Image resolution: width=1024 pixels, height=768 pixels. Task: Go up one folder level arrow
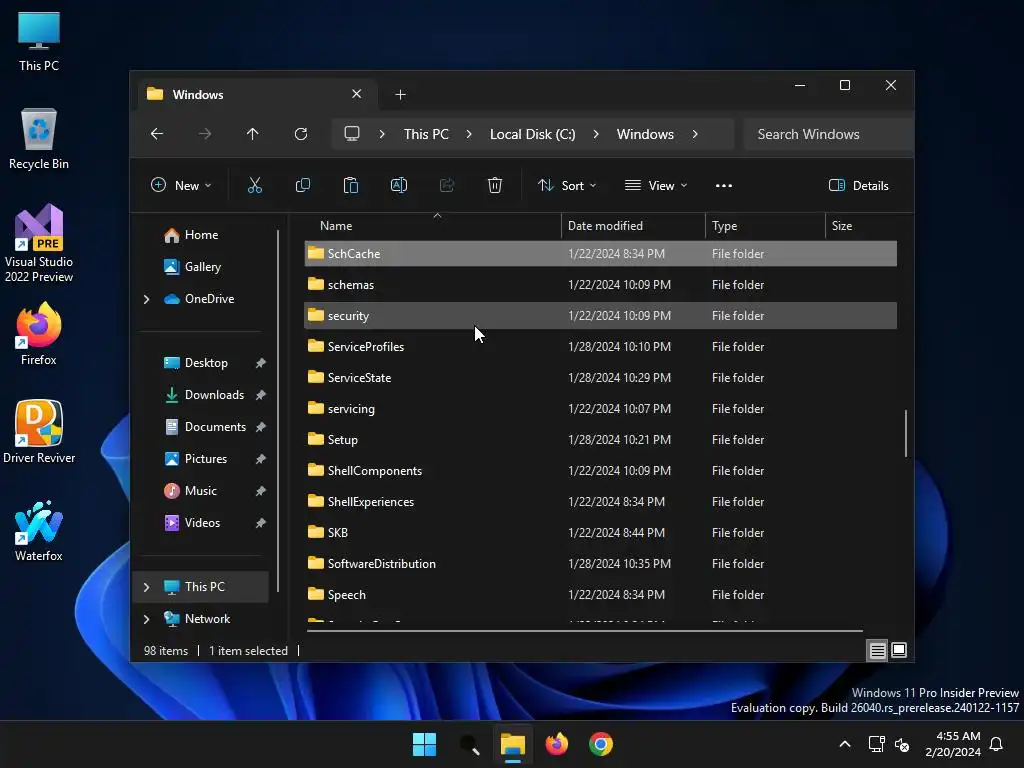click(x=253, y=134)
